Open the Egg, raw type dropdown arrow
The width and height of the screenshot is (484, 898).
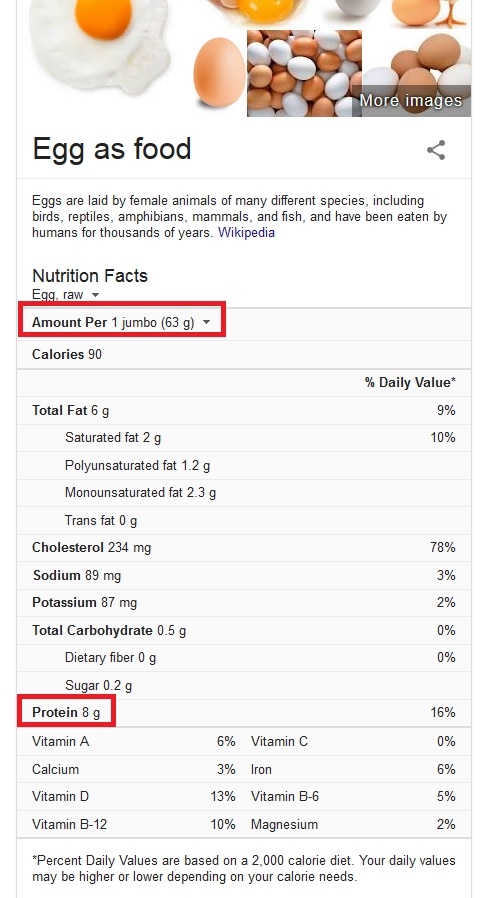pyautogui.click(x=96, y=295)
